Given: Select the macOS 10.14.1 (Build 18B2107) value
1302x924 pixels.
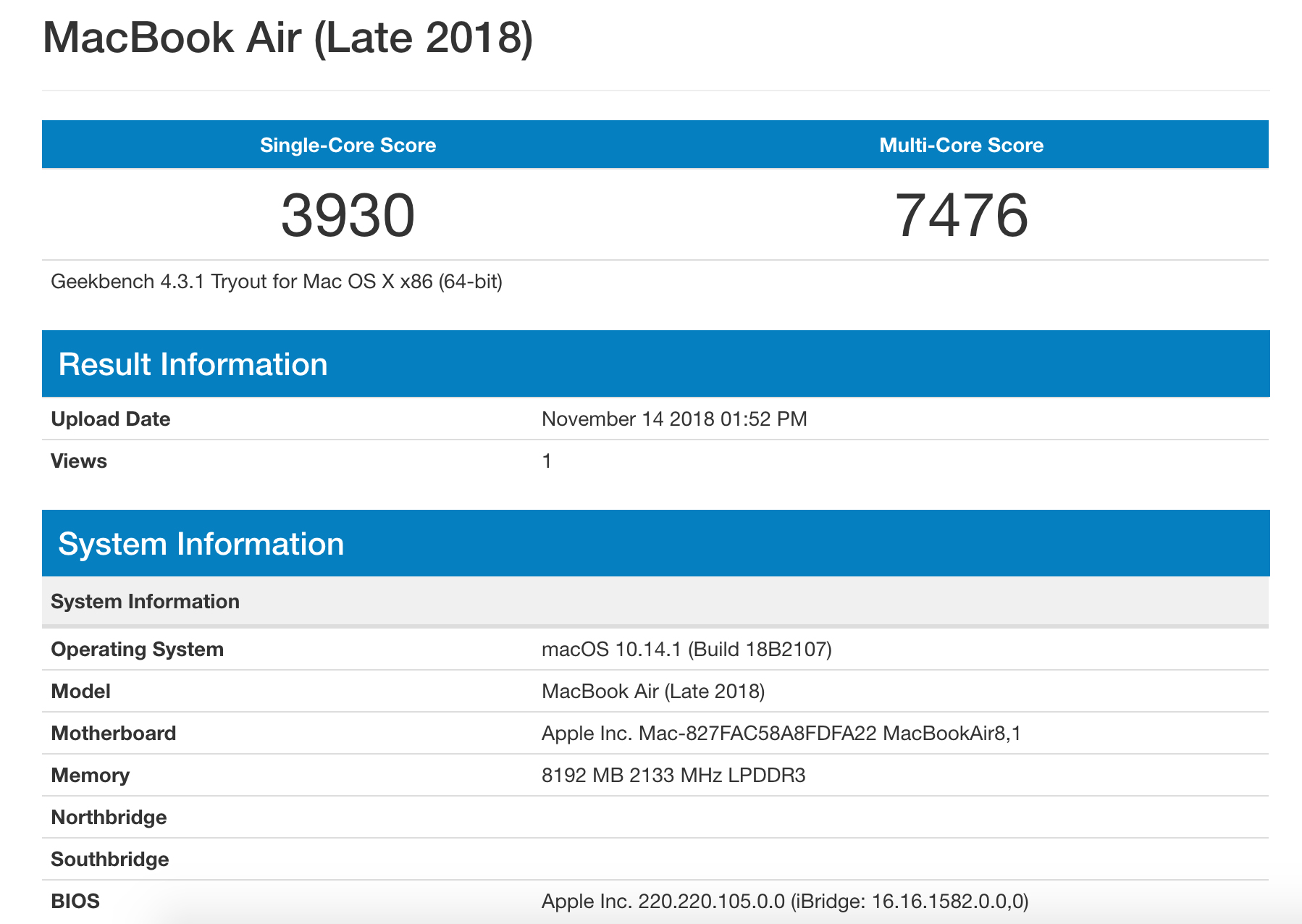Looking at the screenshot, I should [686, 650].
